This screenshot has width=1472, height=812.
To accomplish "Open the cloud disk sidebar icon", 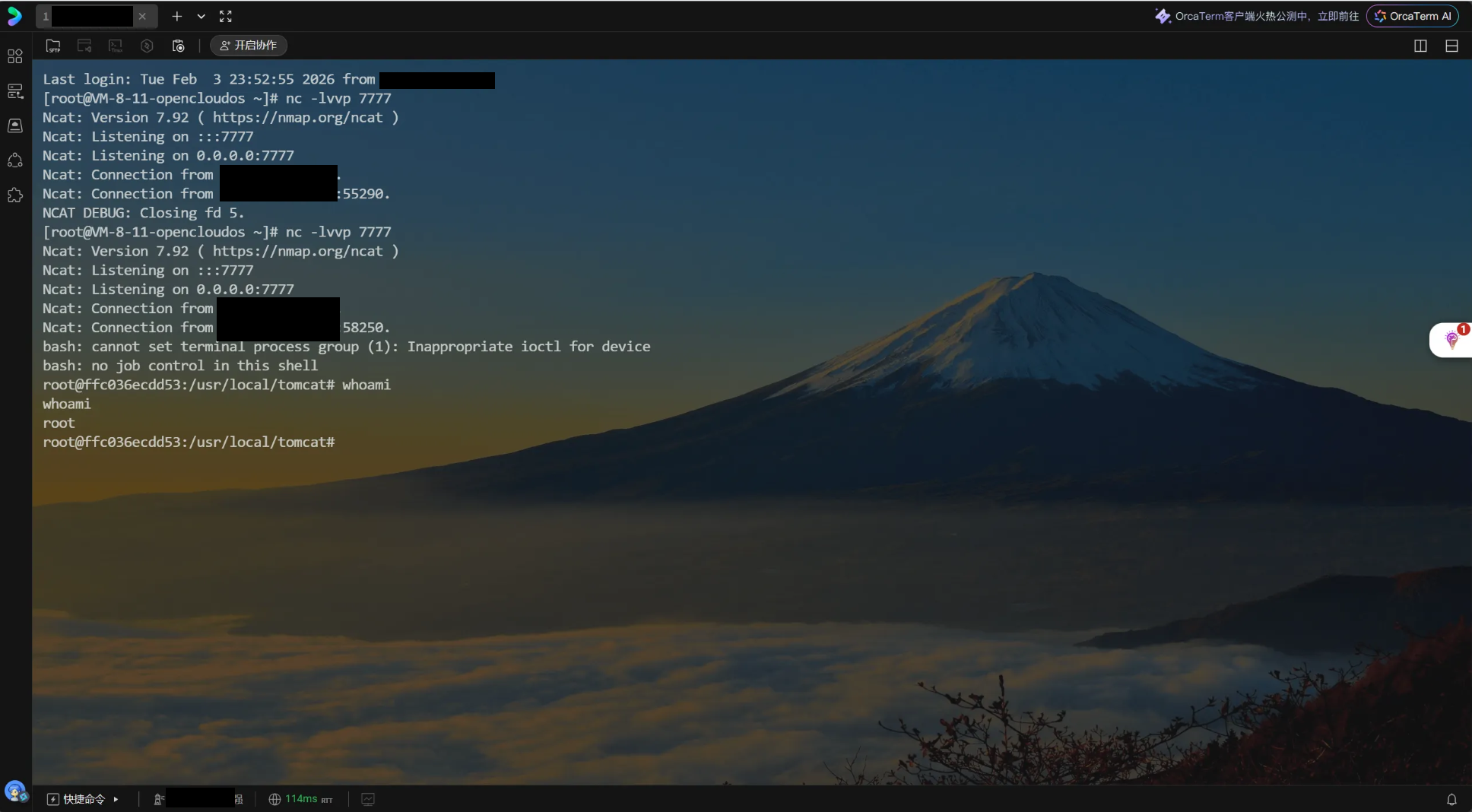I will pyautogui.click(x=15, y=125).
